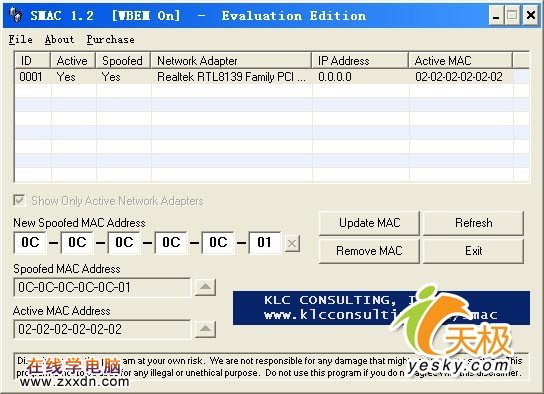Select the last octet field containing 01
Screen dimensions: 544x394
pyautogui.click(x=265, y=242)
